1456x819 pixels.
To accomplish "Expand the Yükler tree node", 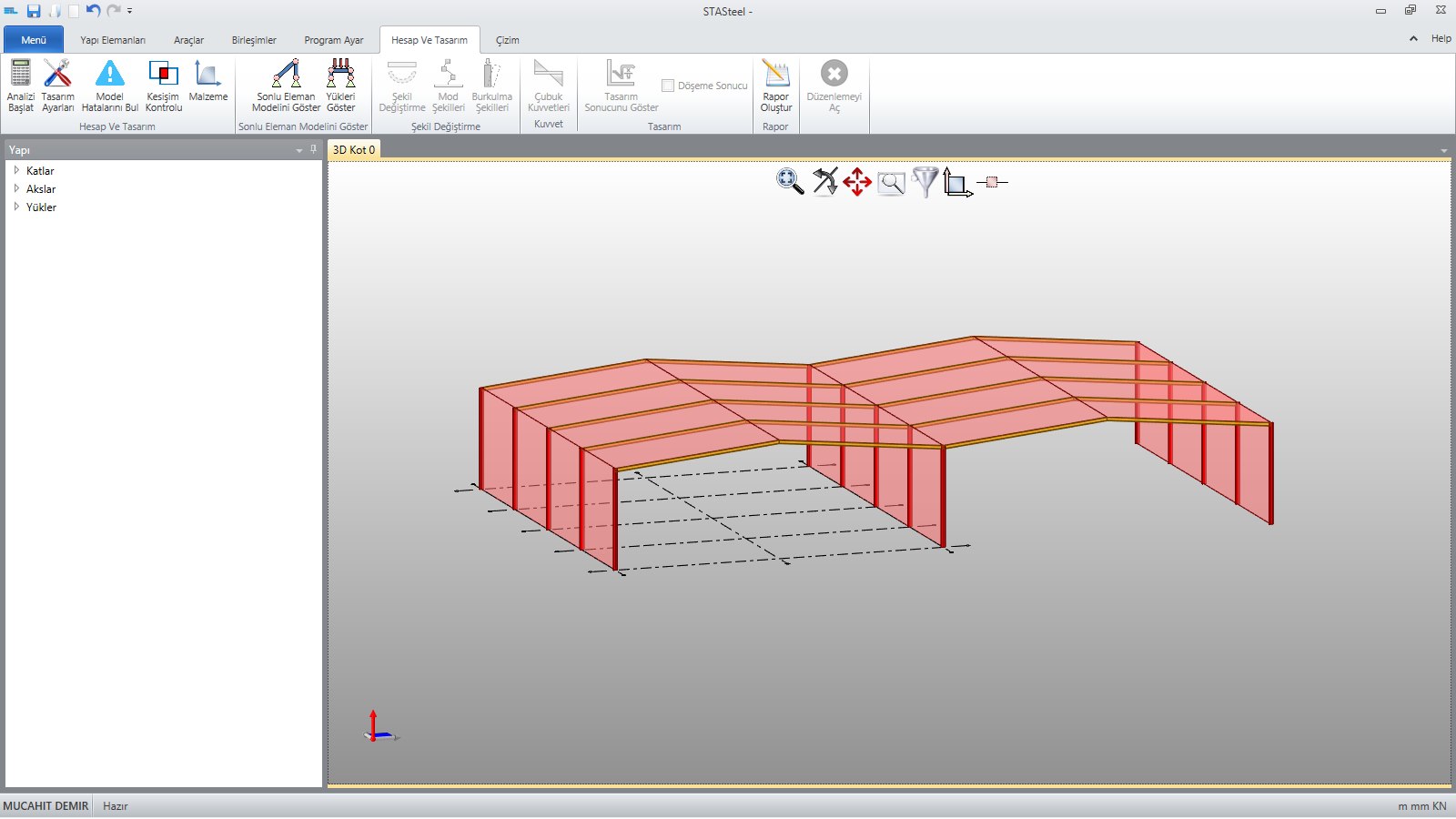I will click(x=16, y=207).
